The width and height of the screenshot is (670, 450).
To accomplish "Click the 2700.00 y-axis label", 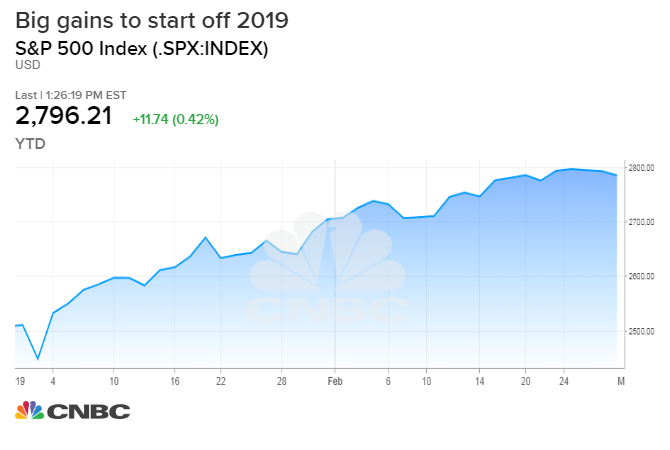I will point(641,221).
